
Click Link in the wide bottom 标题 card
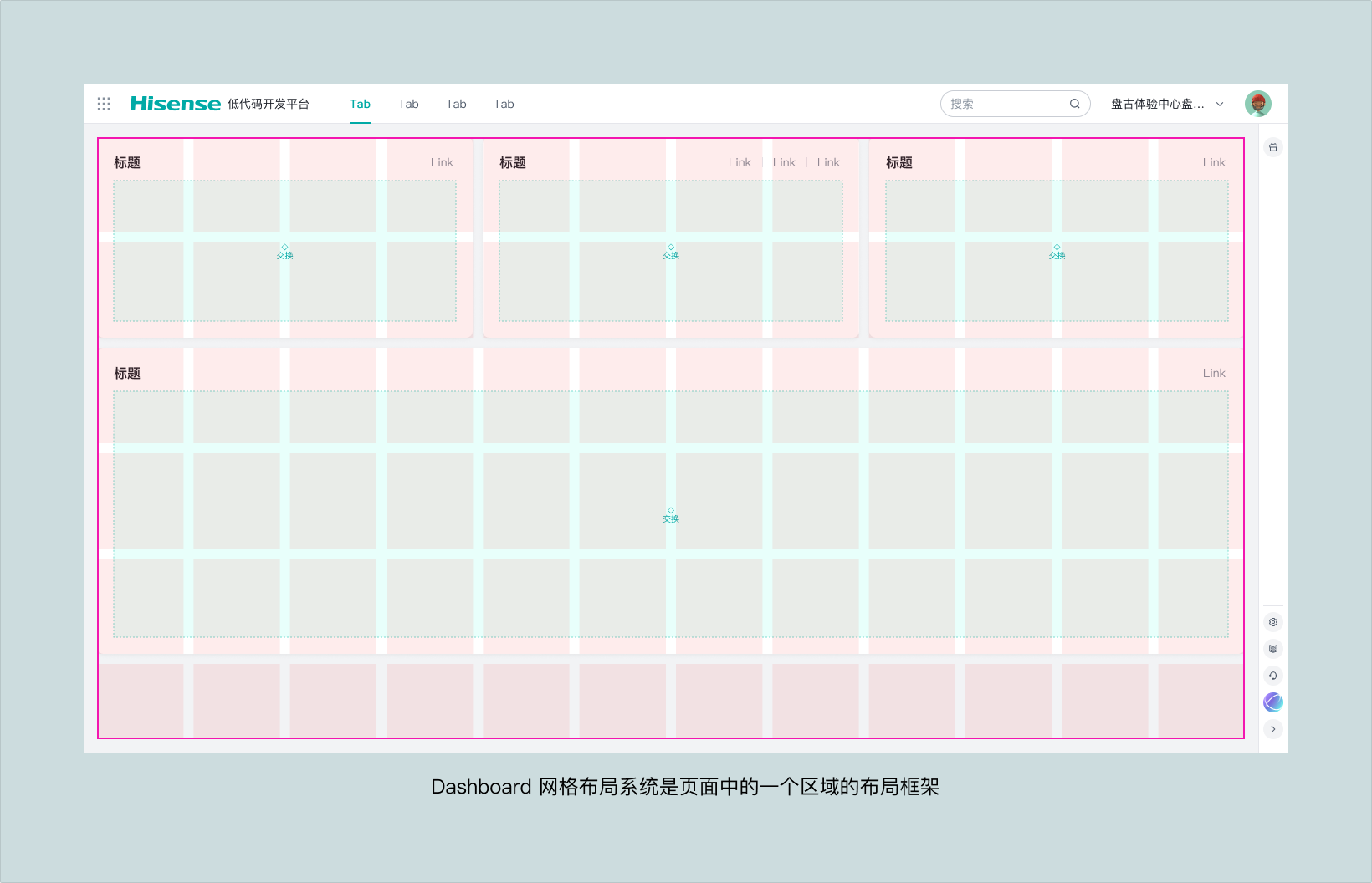click(x=1214, y=373)
